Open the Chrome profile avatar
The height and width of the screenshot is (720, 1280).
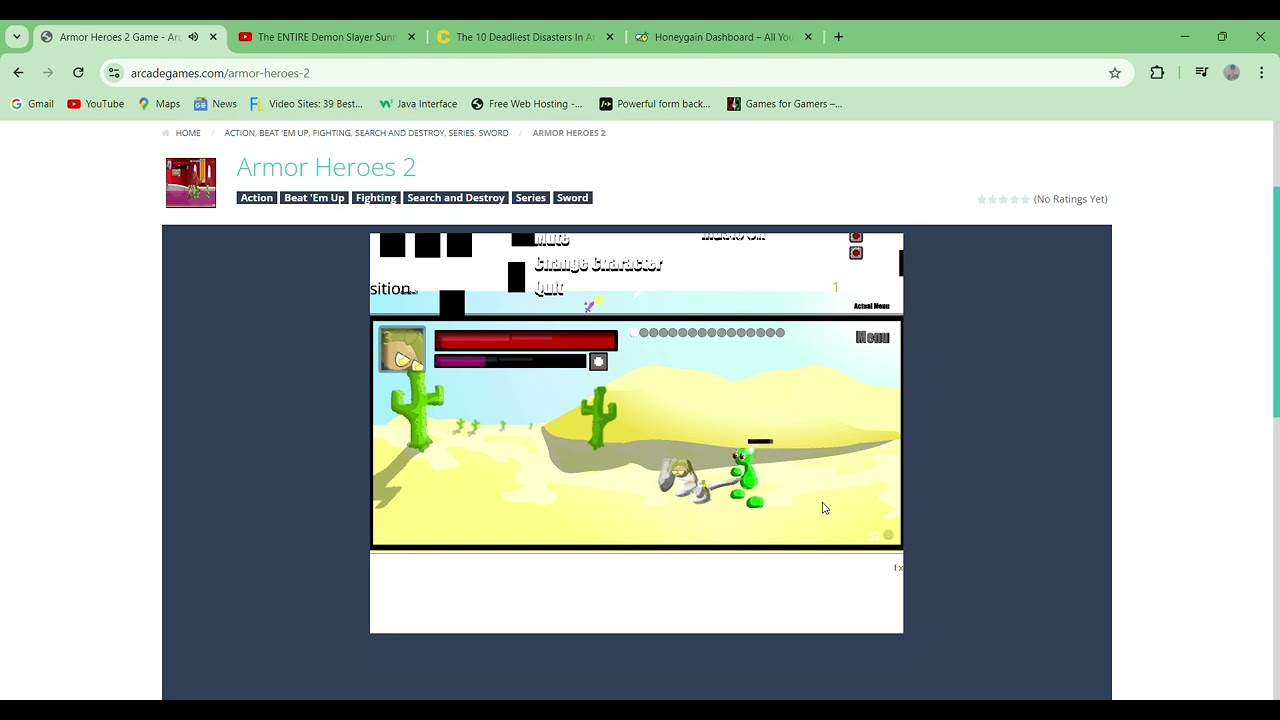(1232, 73)
